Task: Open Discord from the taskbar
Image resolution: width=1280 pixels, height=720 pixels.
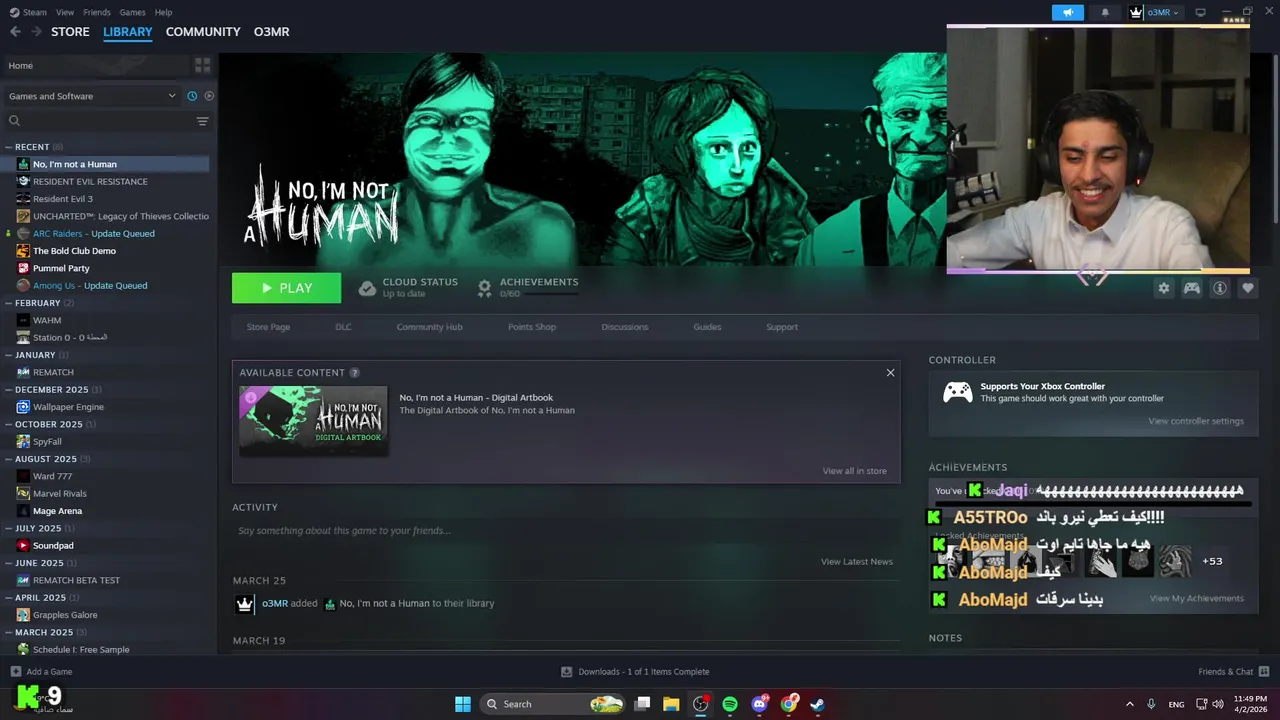Action: pyautogui.click(x=760, y=704)
